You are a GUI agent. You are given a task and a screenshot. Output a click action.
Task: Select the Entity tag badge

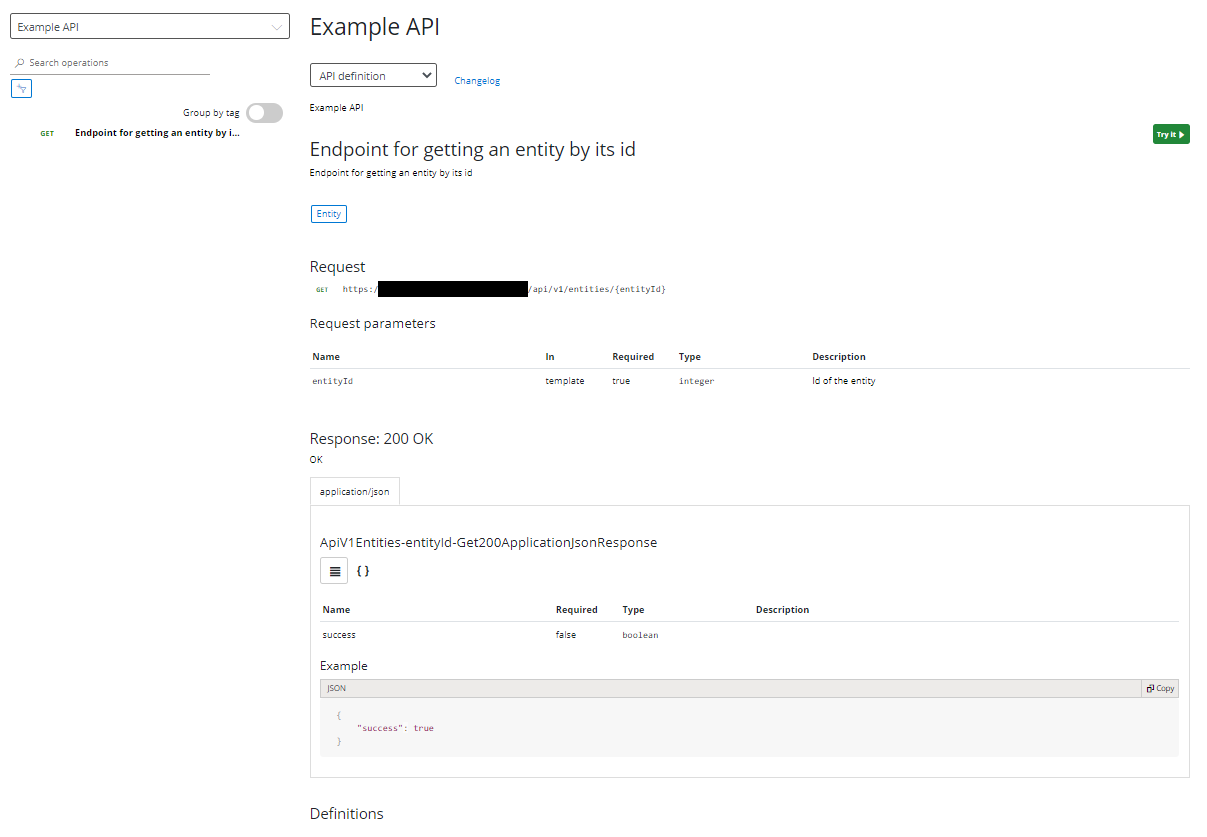click(328, 213)
